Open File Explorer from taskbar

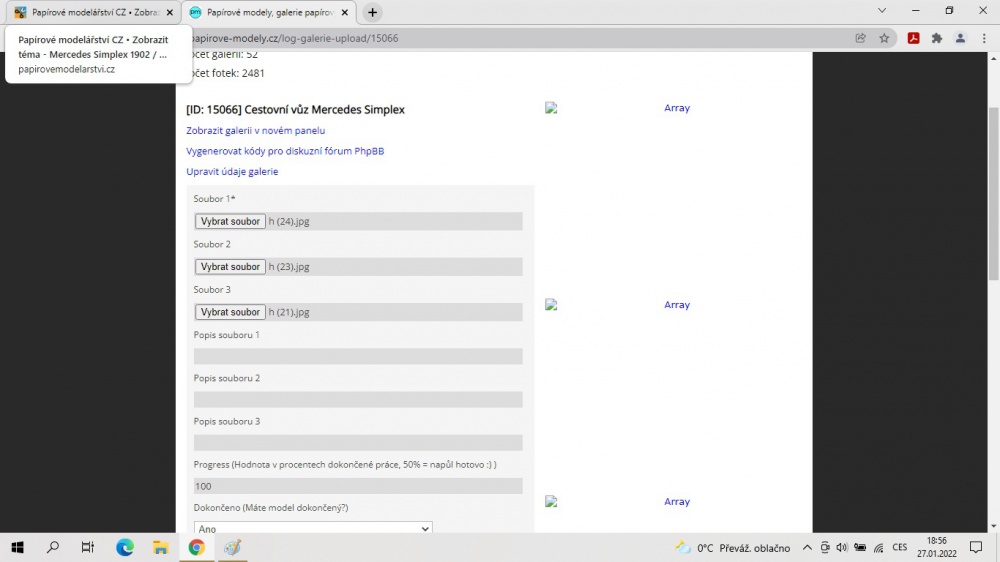tap(160, 547)
